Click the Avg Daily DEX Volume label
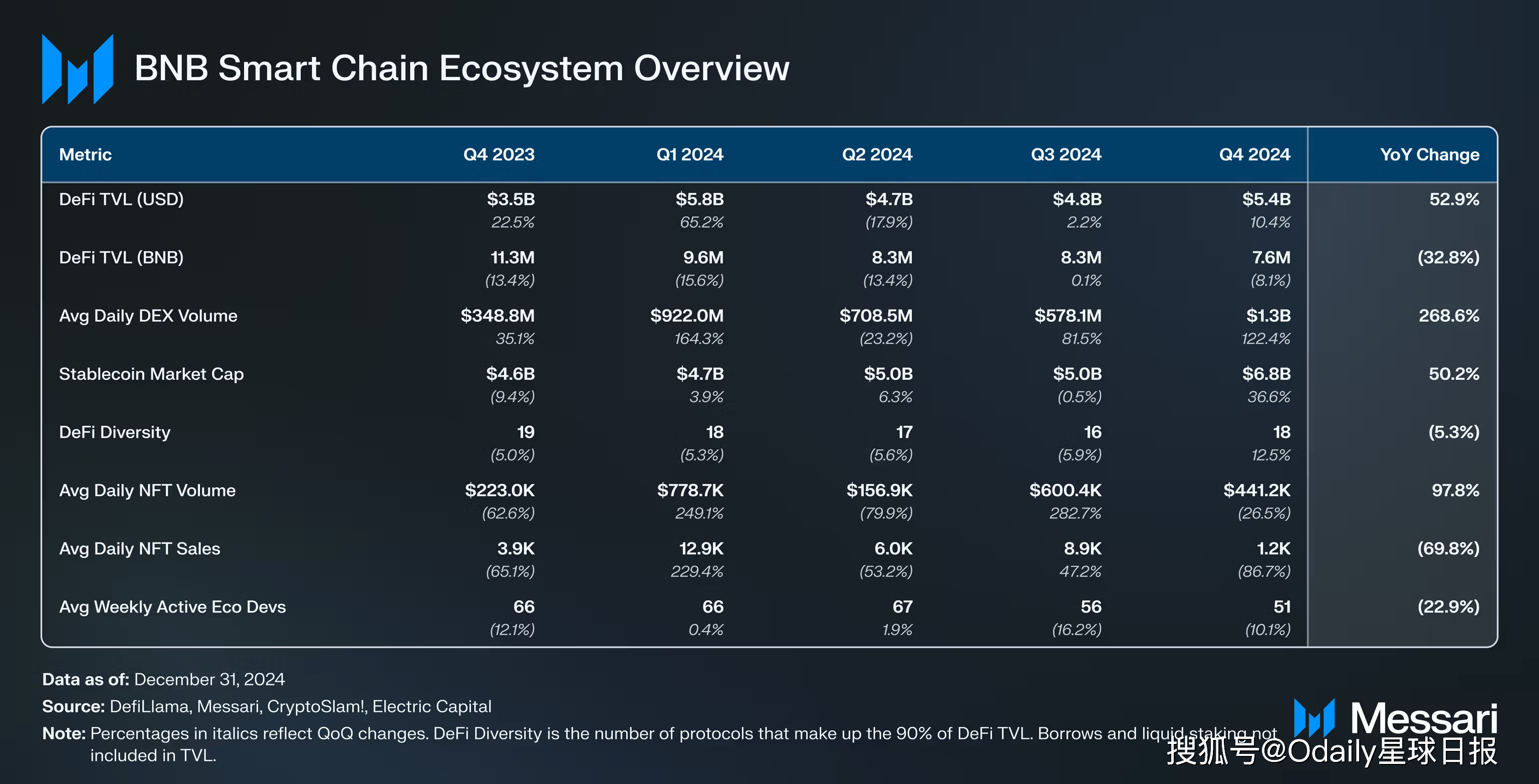This screenshot has width=1539, height=784. click(x=148, y=316)
